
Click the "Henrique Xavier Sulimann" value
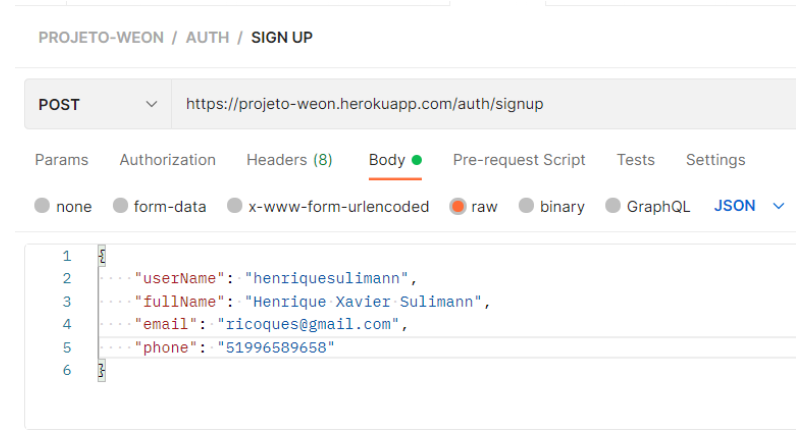coord(363,302)
